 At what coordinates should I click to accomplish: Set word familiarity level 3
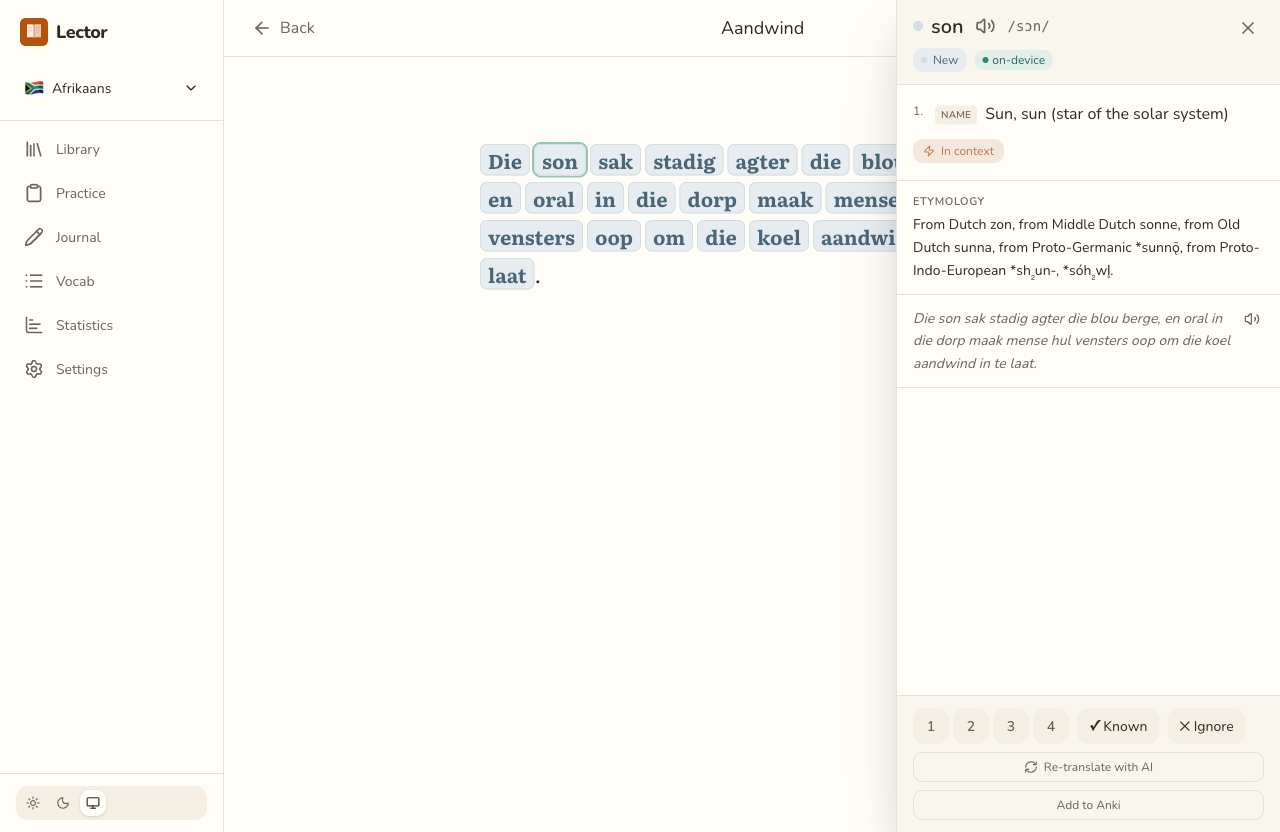(x=1011, y=726)
